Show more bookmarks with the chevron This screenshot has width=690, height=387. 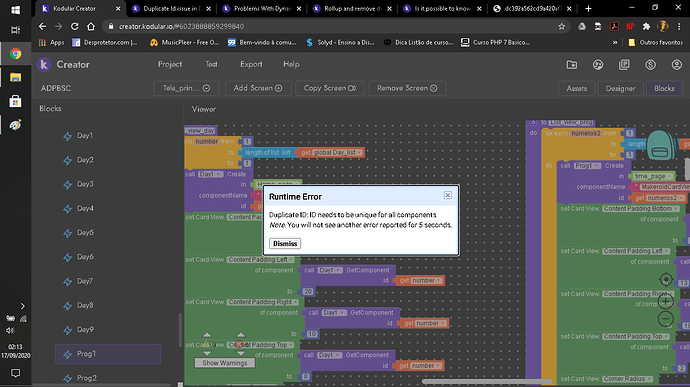[x=615, y=43]
